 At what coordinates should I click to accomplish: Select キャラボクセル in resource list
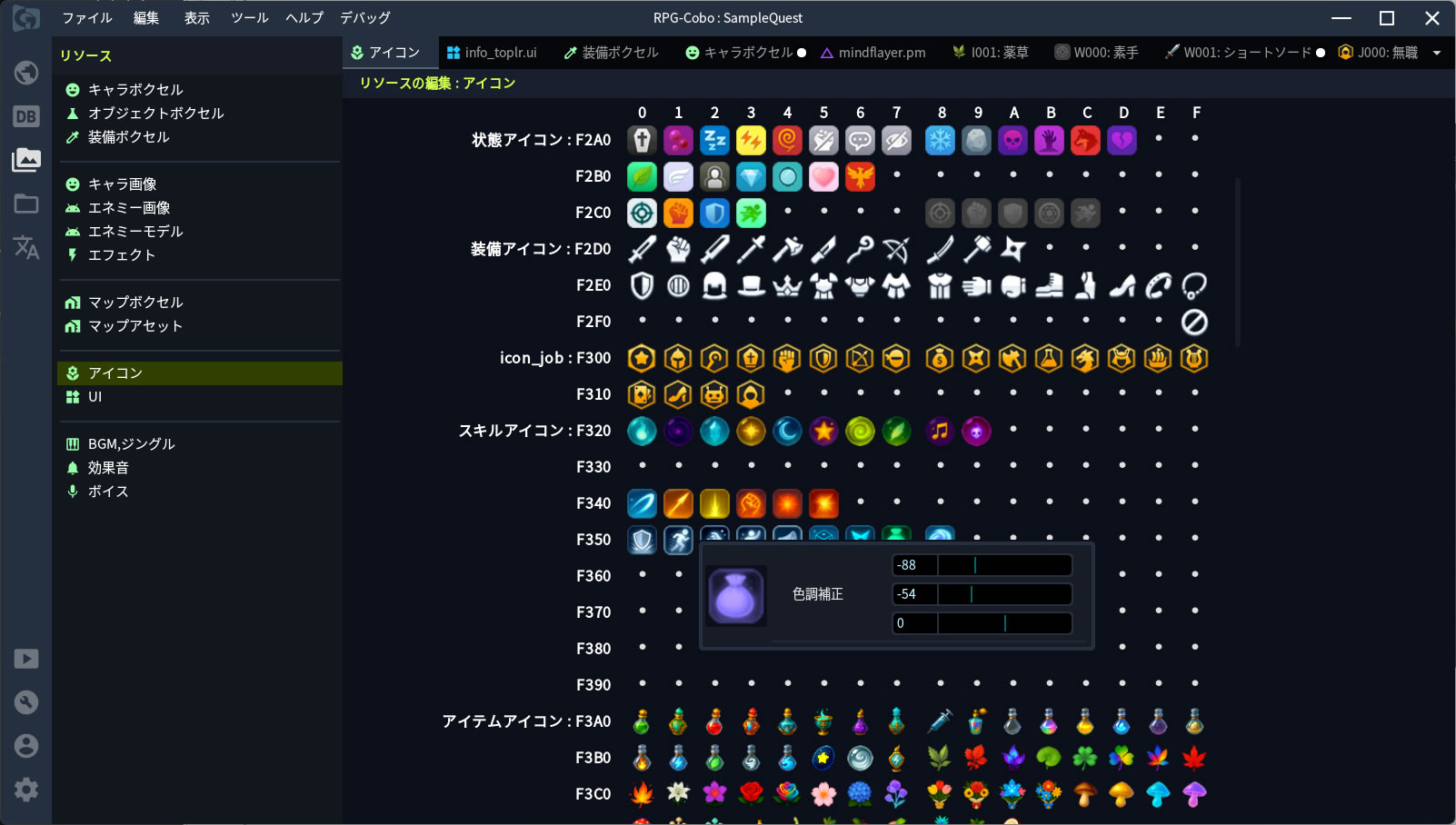pyautogui.click(x=135, y=89)
